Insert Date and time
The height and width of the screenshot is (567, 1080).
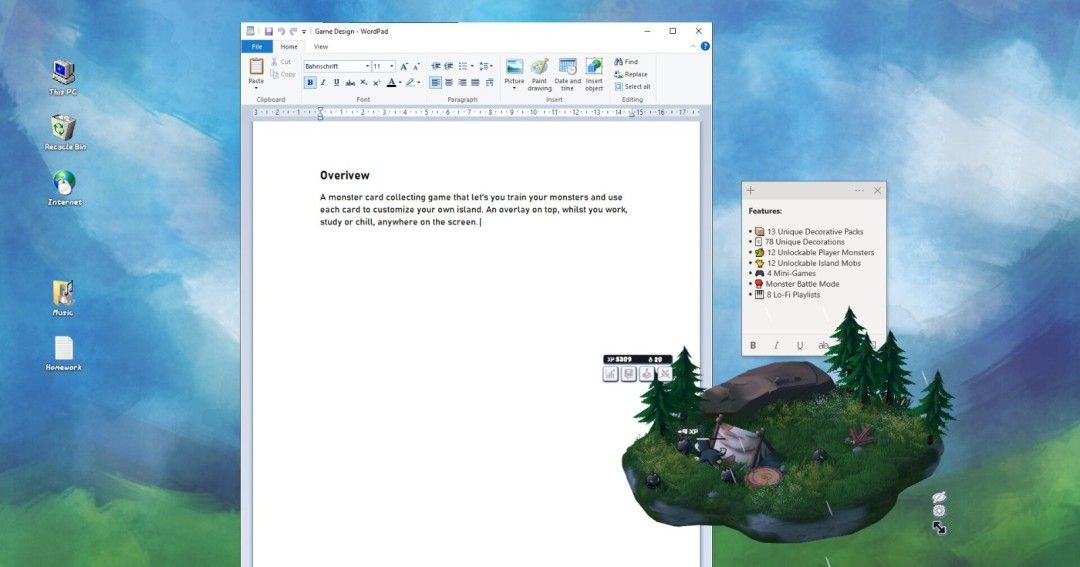click(x=567, y=68)
